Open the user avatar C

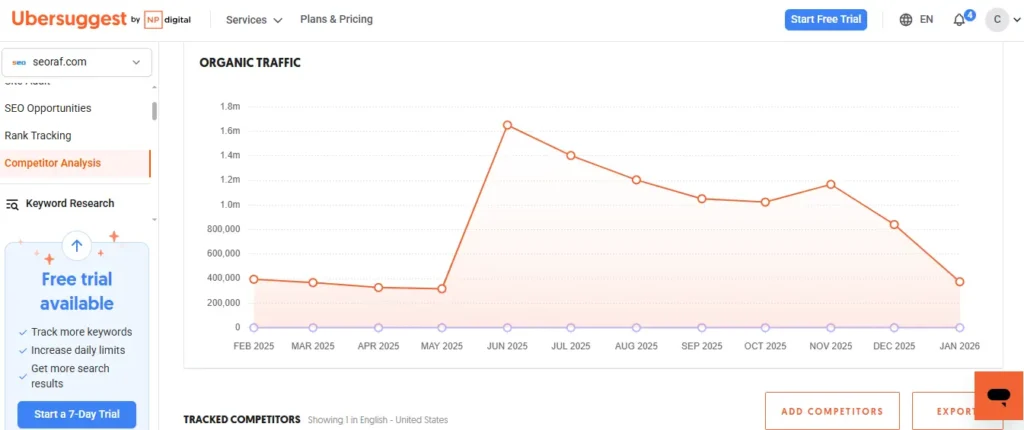tap(996, 20)
